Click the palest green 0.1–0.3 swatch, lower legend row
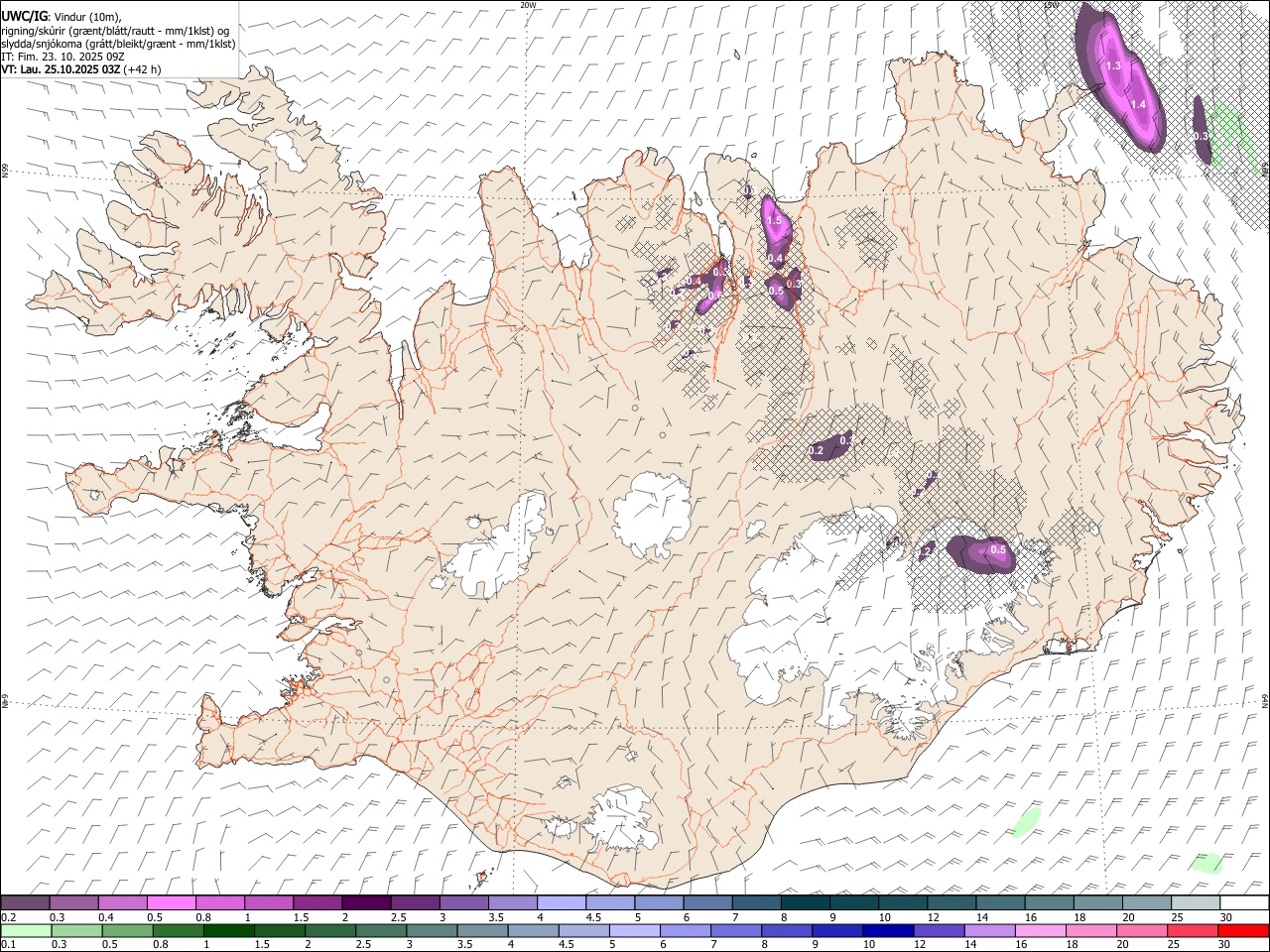The width and height of the screenshot is (1270, 952). pyautogui.click(x=27, y=930)
